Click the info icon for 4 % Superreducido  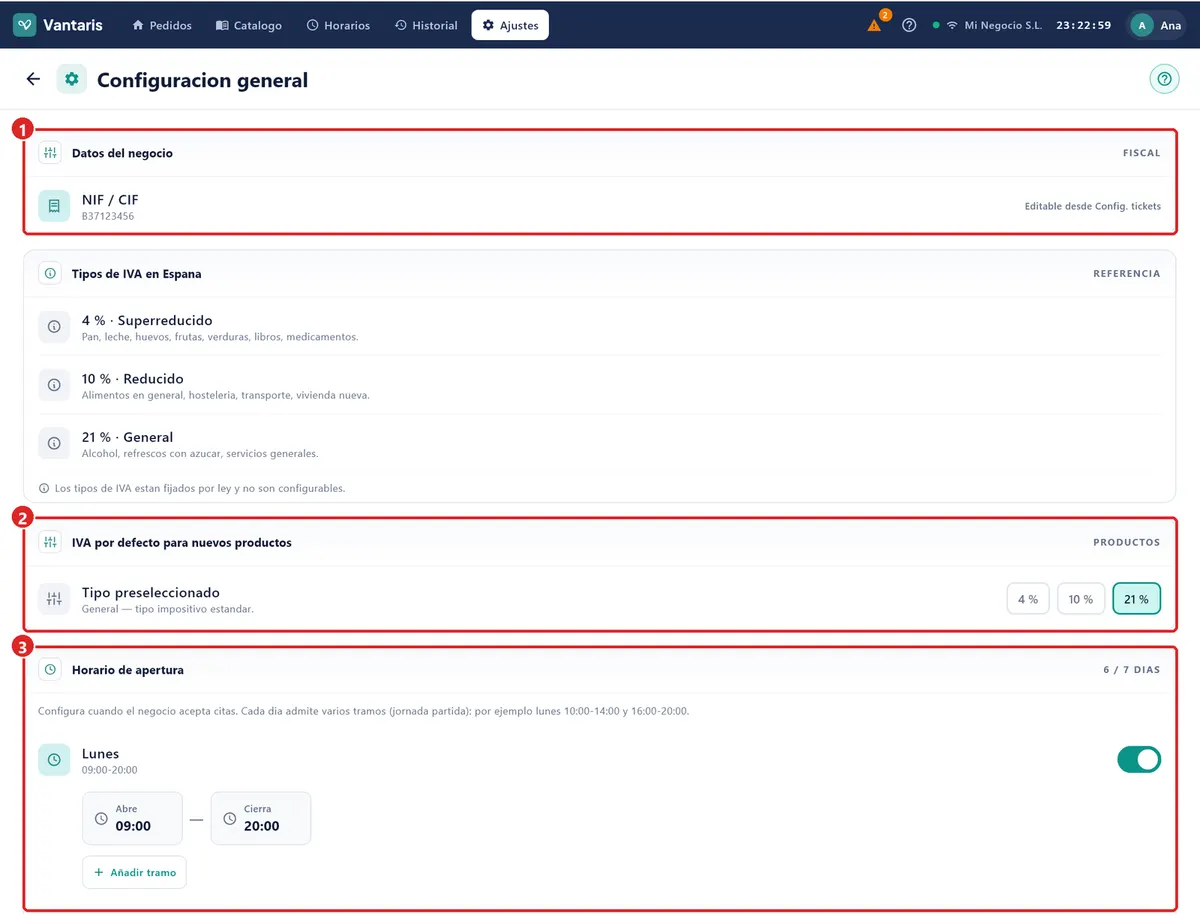[x=54, y=327]
